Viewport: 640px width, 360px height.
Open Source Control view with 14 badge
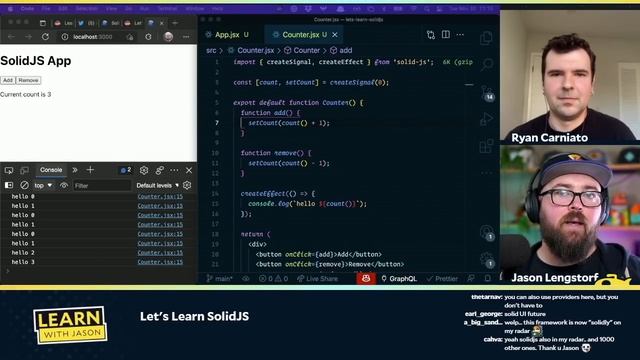pyautogui.click(x=487, y=93)
